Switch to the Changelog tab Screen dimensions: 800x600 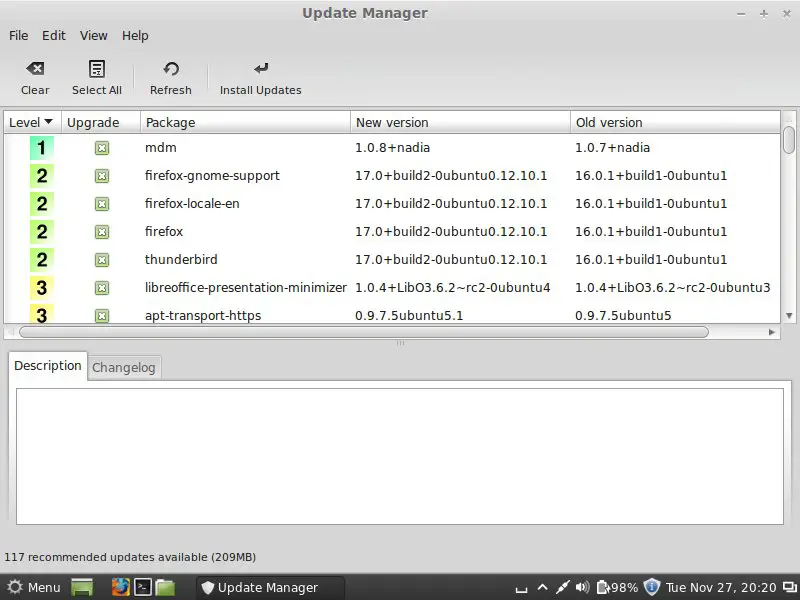(x=124, y=368)
